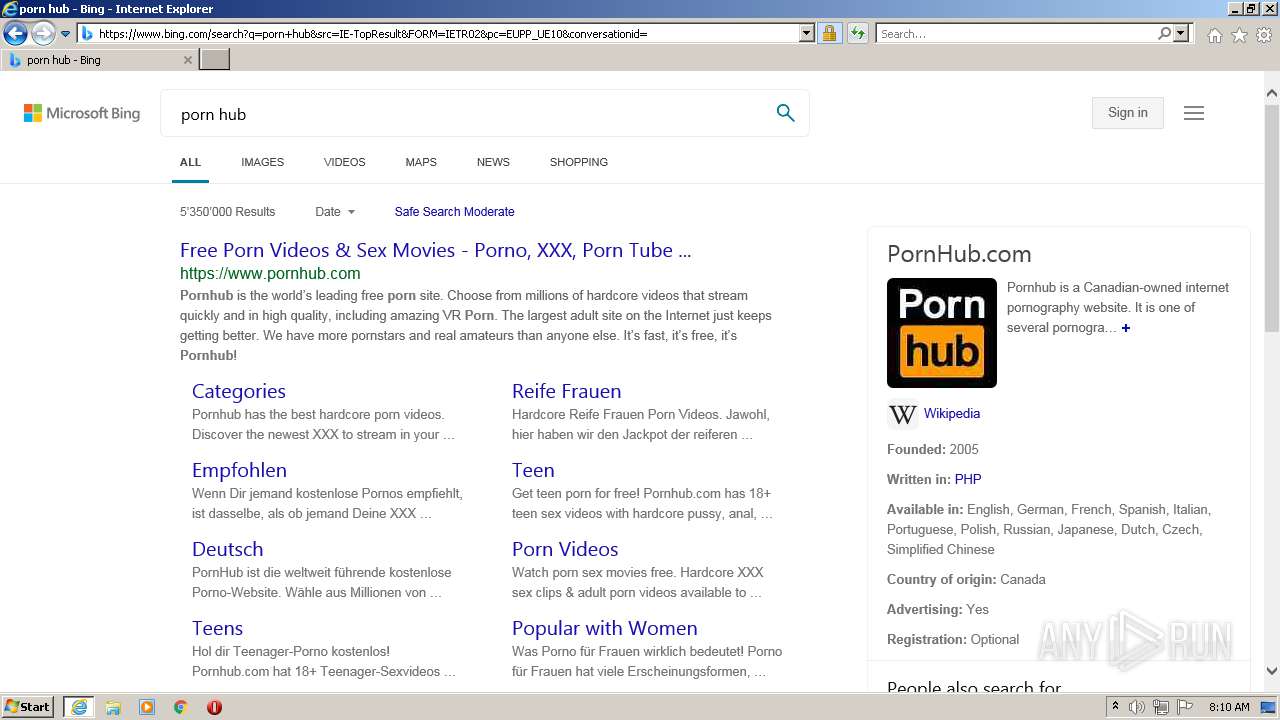Click the Bing search magnifier button
The image size is (1280, 720).
[785, 113]
